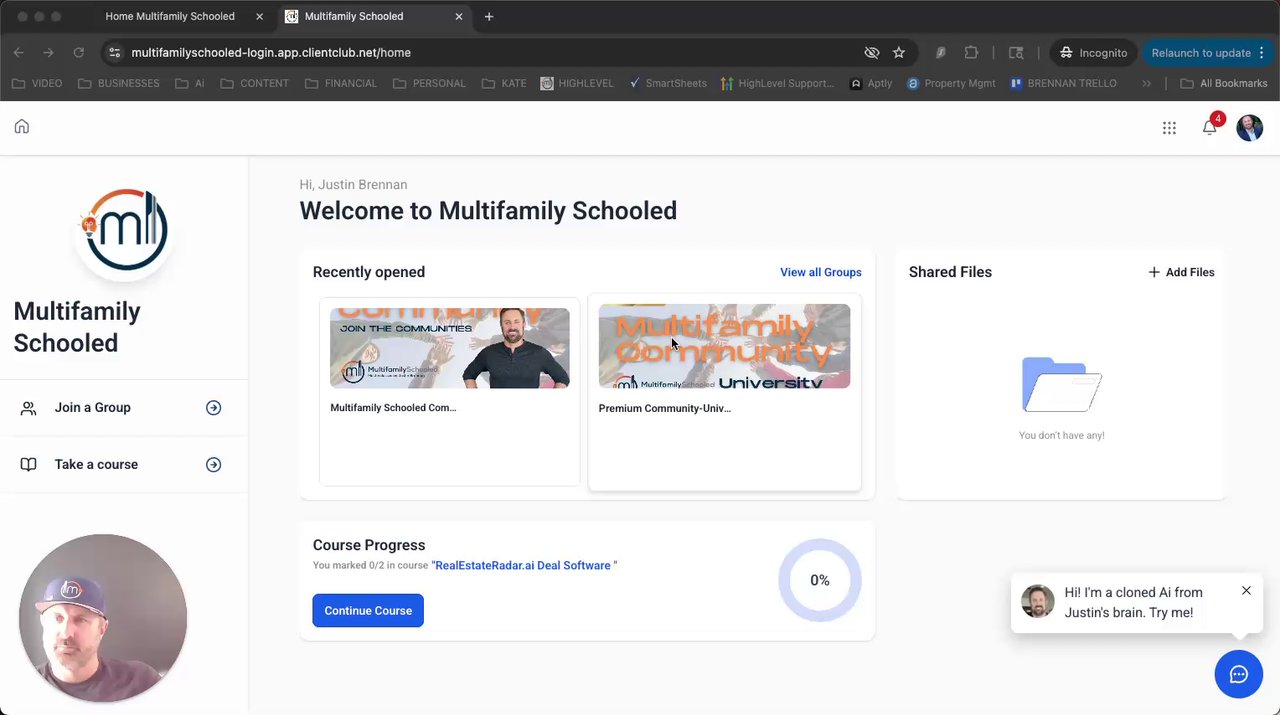
Task: Click the Take a course arrow icon
Action: [213, 465]
